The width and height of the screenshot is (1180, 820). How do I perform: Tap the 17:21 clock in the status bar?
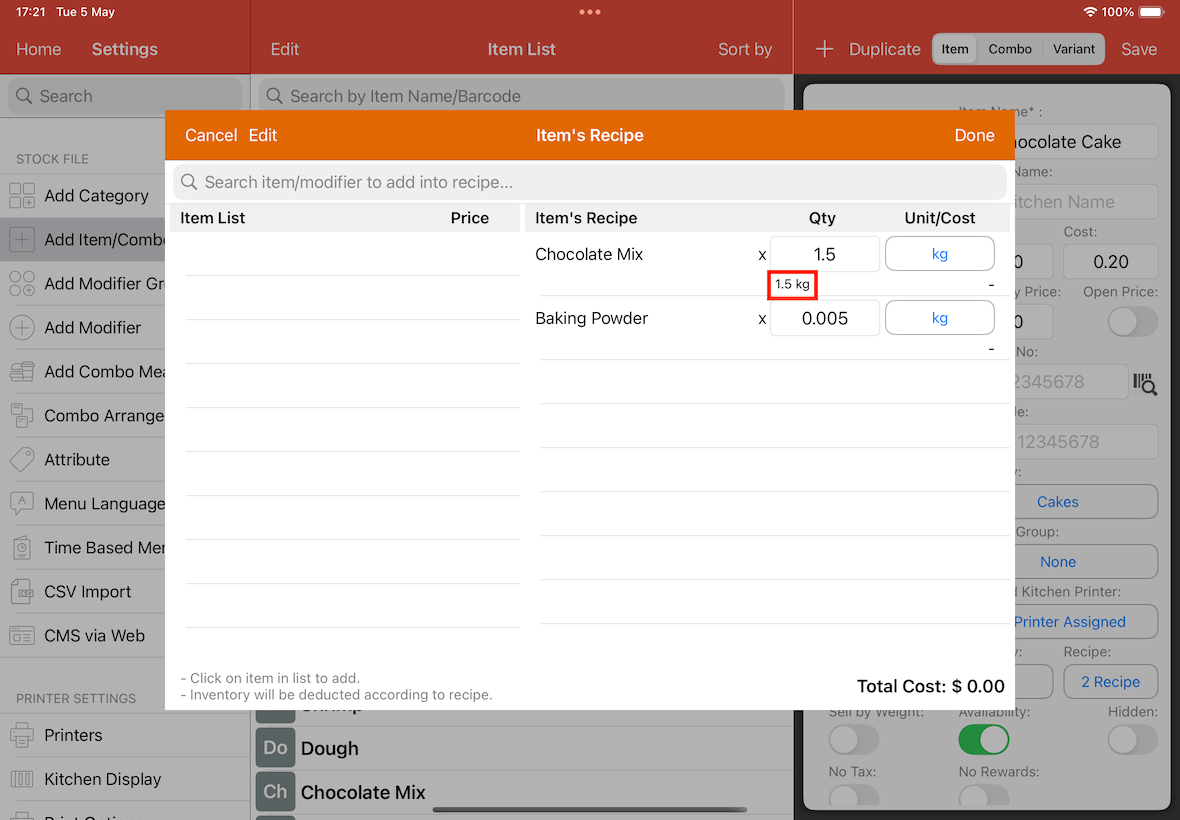31,12
